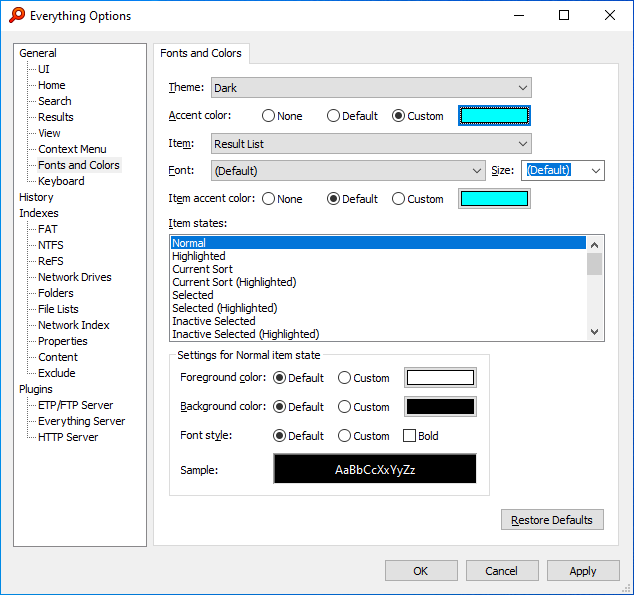Open the Exclude index page
634x595 pixels.
point(57,373)
